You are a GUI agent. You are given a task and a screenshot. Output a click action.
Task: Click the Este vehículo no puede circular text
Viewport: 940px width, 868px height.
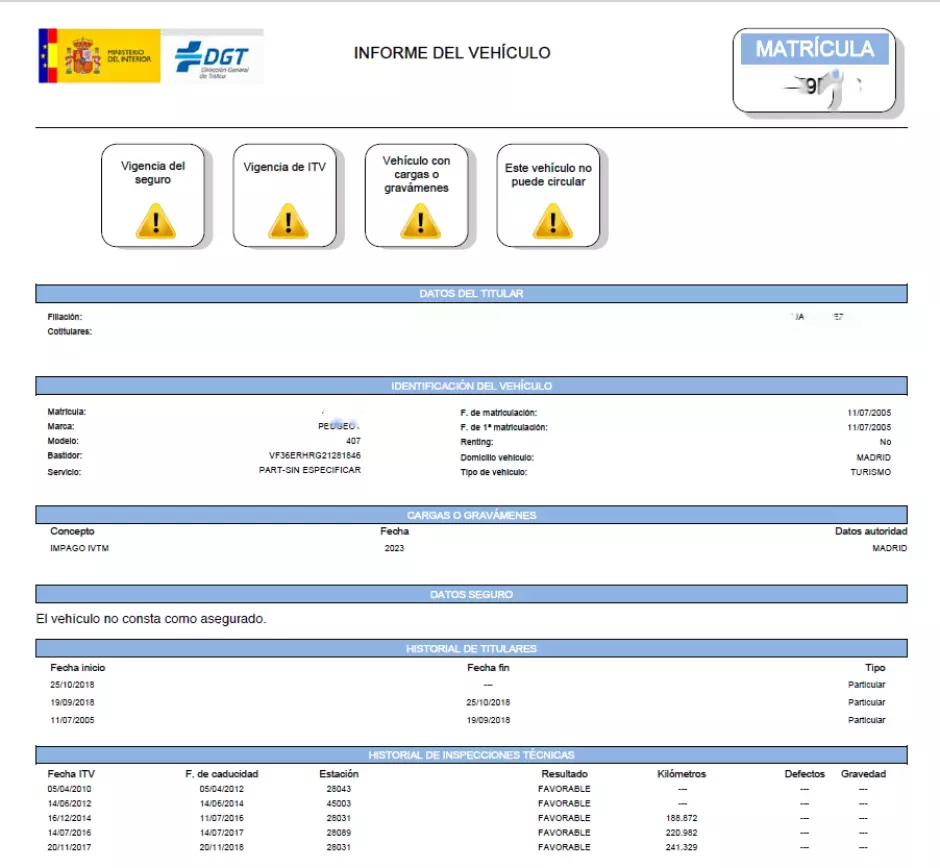[x=548, y=175]
